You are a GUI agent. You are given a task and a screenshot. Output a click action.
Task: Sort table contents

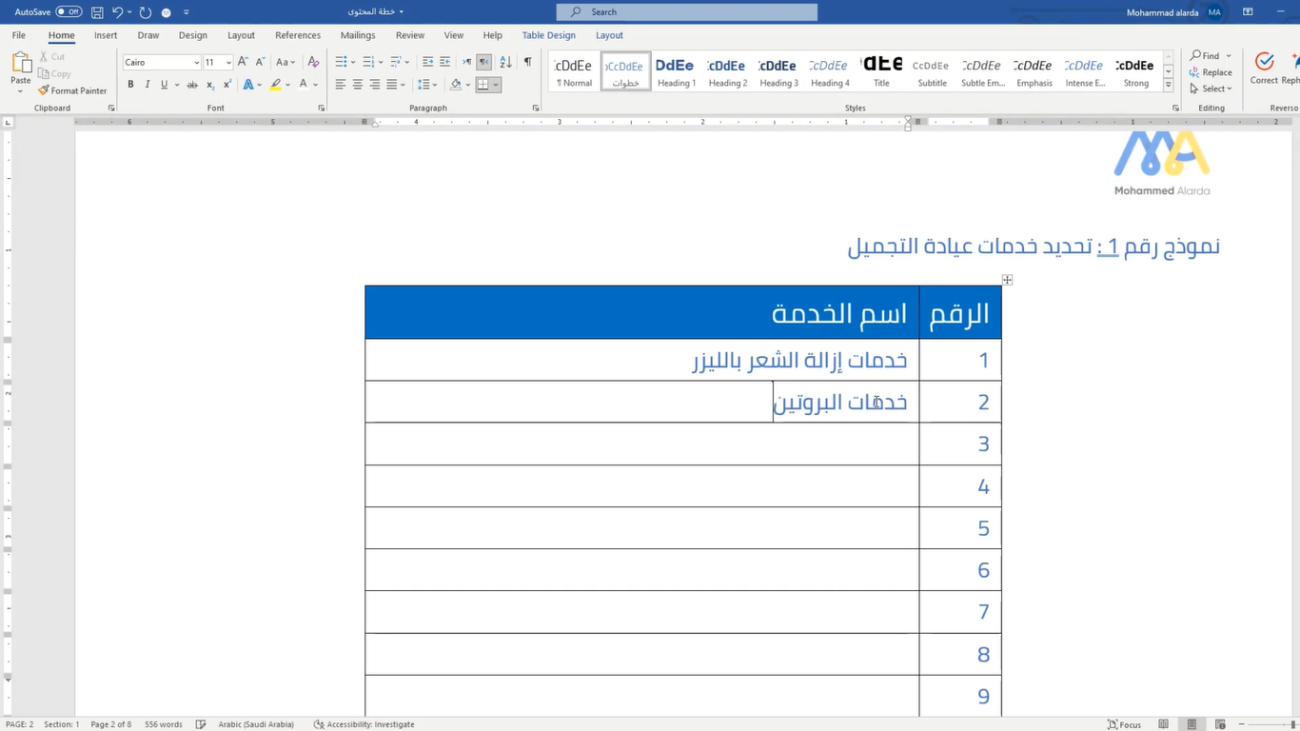pyautogui.click(x=505, y=62)
